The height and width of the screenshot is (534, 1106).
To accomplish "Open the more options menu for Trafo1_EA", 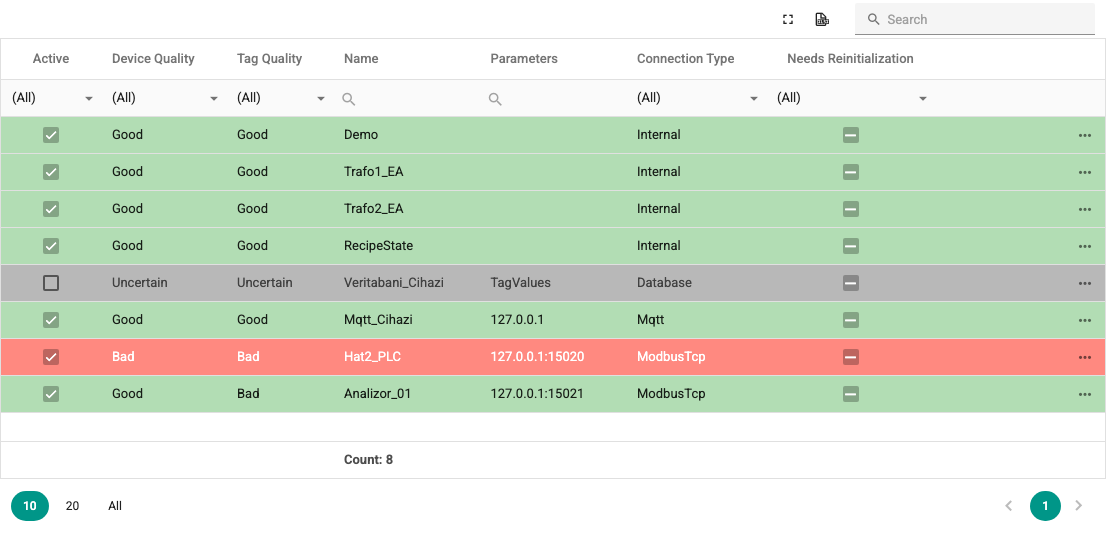I will [1085, 172].
